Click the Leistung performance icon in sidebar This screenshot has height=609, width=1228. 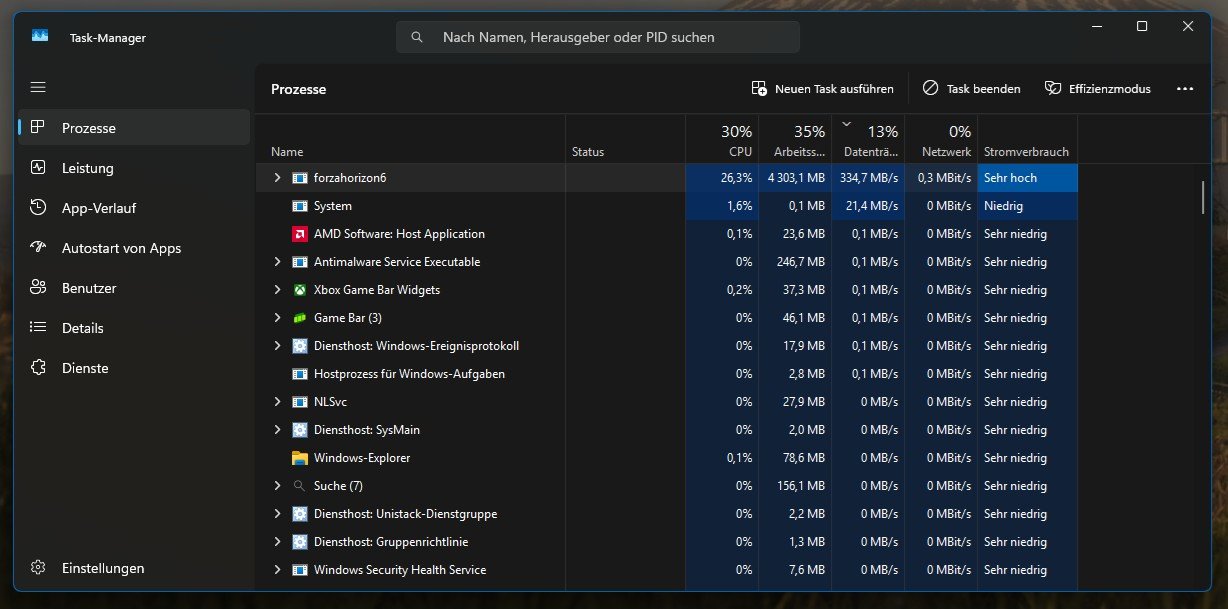point(38,168)
